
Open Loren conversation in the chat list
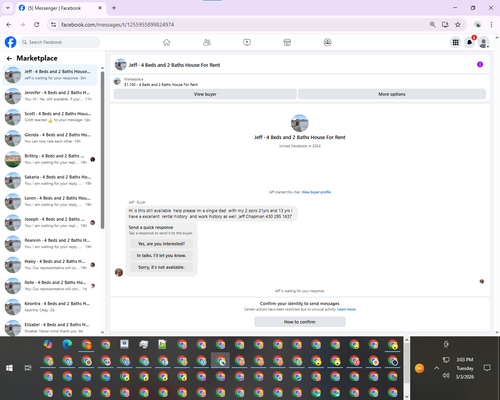tap(50, 201)
